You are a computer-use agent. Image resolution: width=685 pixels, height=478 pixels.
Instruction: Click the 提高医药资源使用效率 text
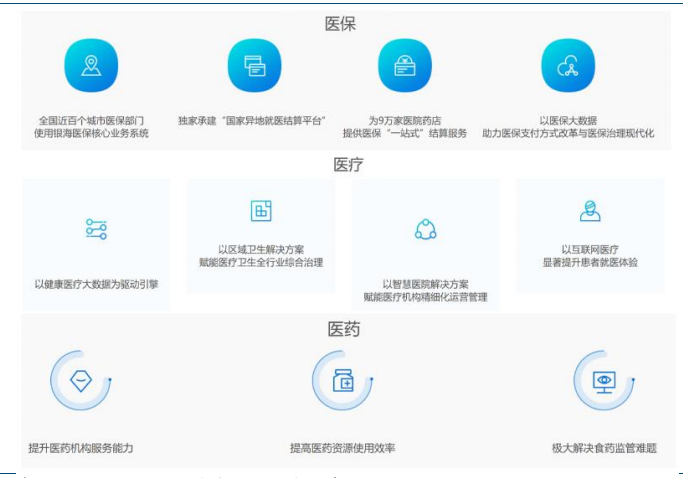(x=343, y=448)
